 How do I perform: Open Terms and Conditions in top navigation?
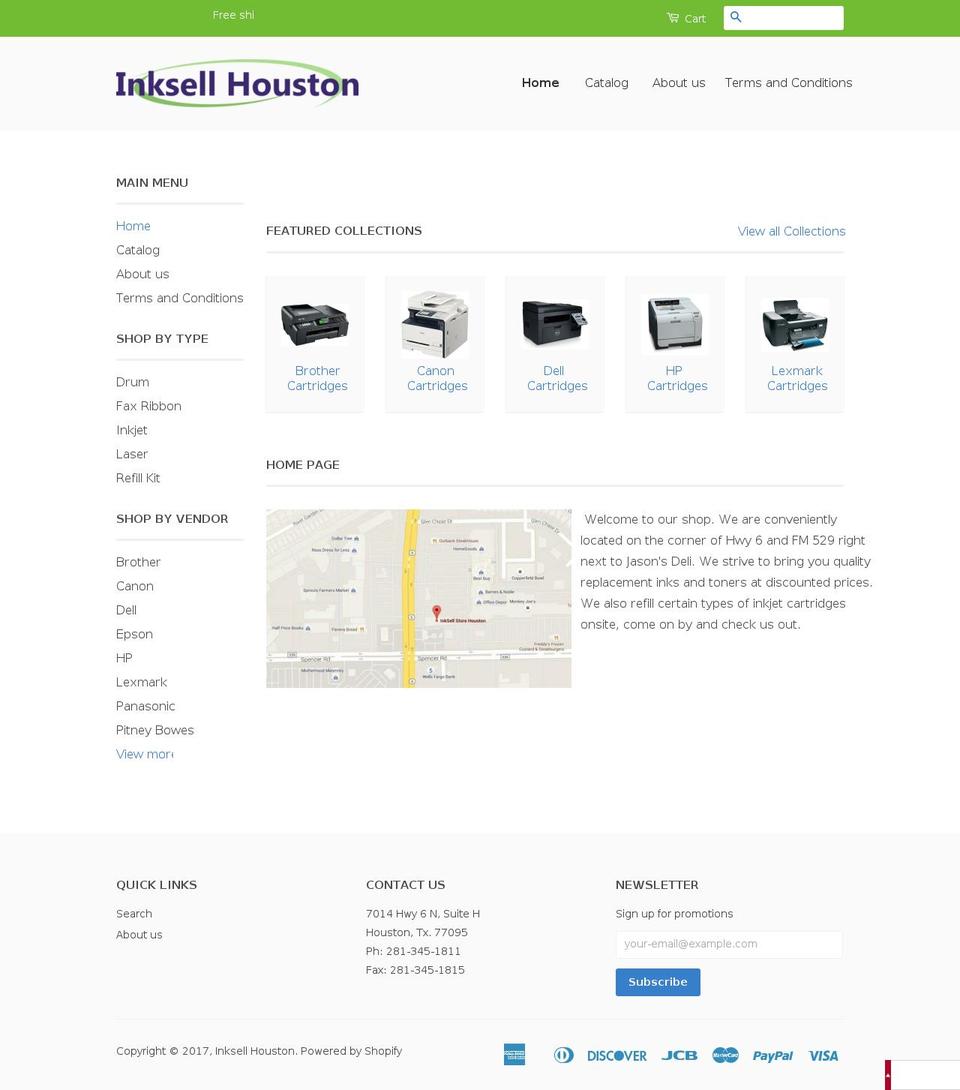788,83
